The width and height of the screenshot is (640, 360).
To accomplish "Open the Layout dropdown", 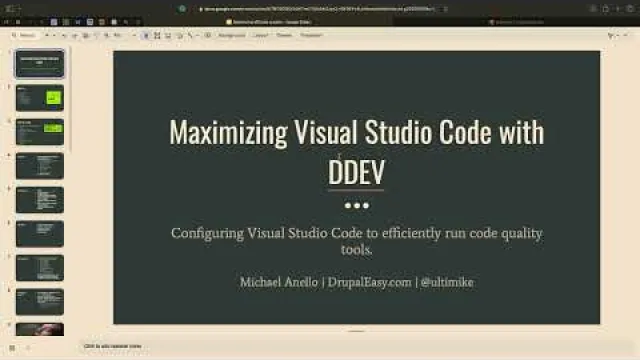I will click(261, 36).
